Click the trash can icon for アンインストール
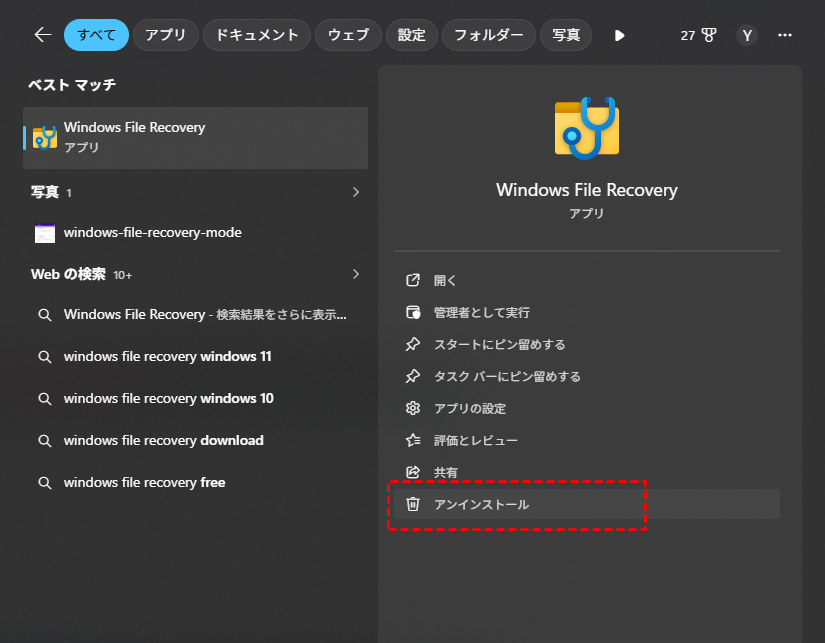The image size is (825, 643). click(413, 504)
